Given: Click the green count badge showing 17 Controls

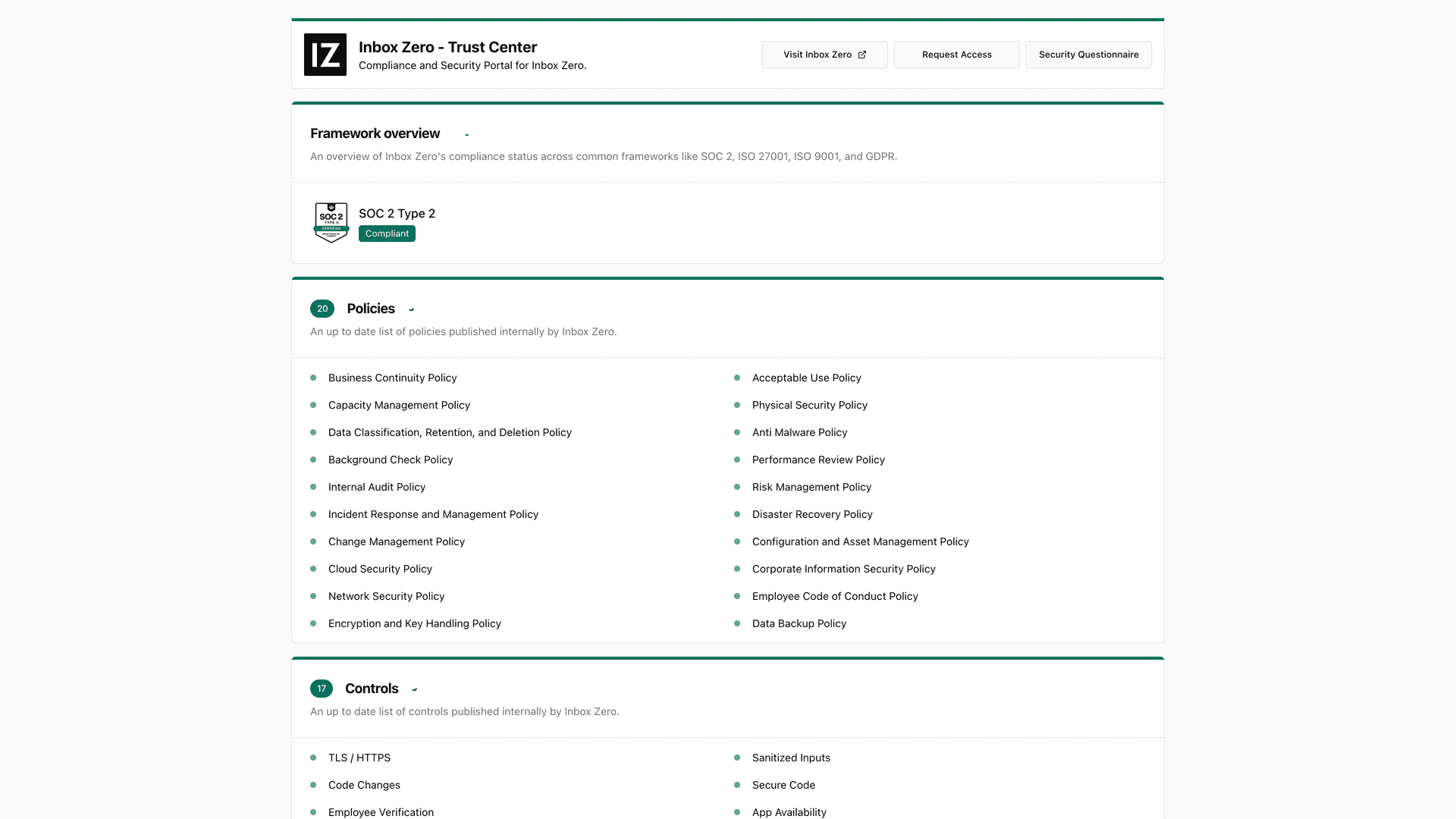Looking at the screenshot, I should click(321, 689).
